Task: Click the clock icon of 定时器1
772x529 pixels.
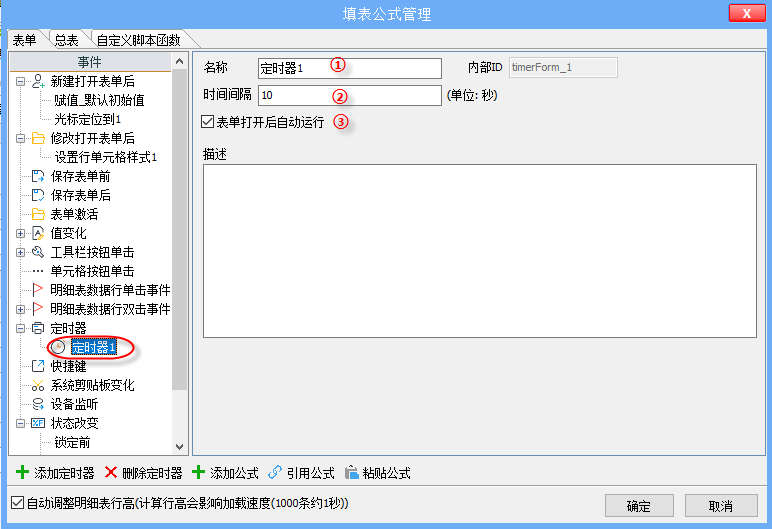Action: (58, 347)
